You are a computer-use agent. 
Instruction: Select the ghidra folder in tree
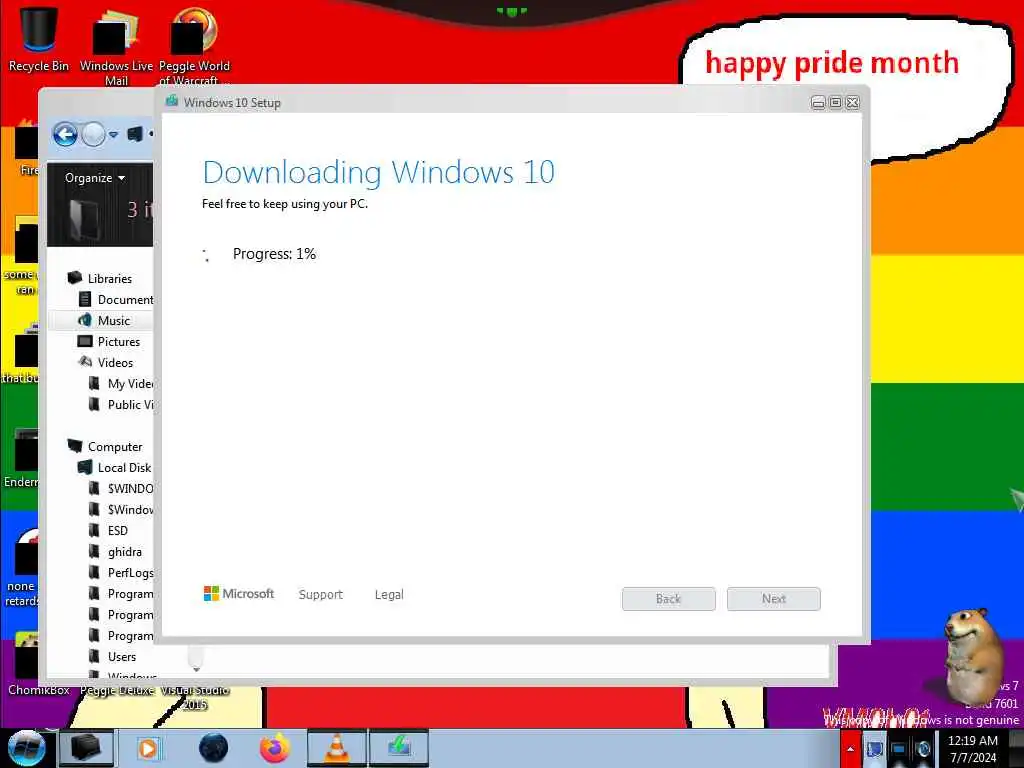(124, 552)
